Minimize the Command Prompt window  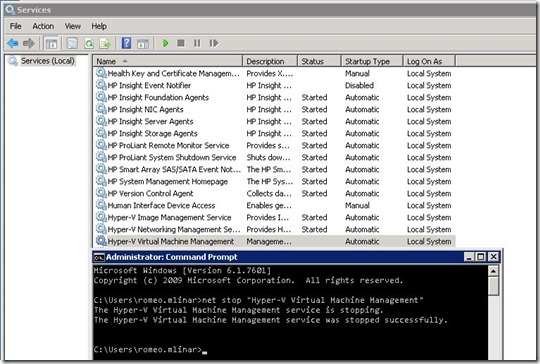coord(469,257)
